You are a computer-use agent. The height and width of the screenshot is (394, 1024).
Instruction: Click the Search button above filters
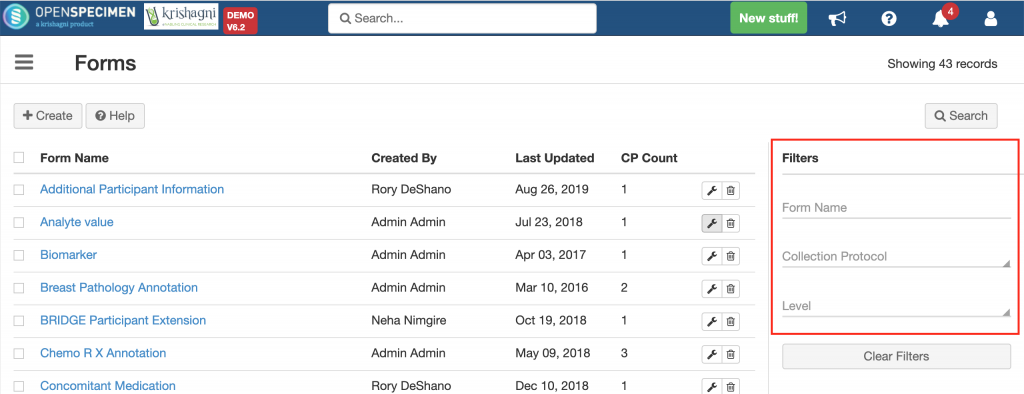pyautogui.click(x=961, y=116)
